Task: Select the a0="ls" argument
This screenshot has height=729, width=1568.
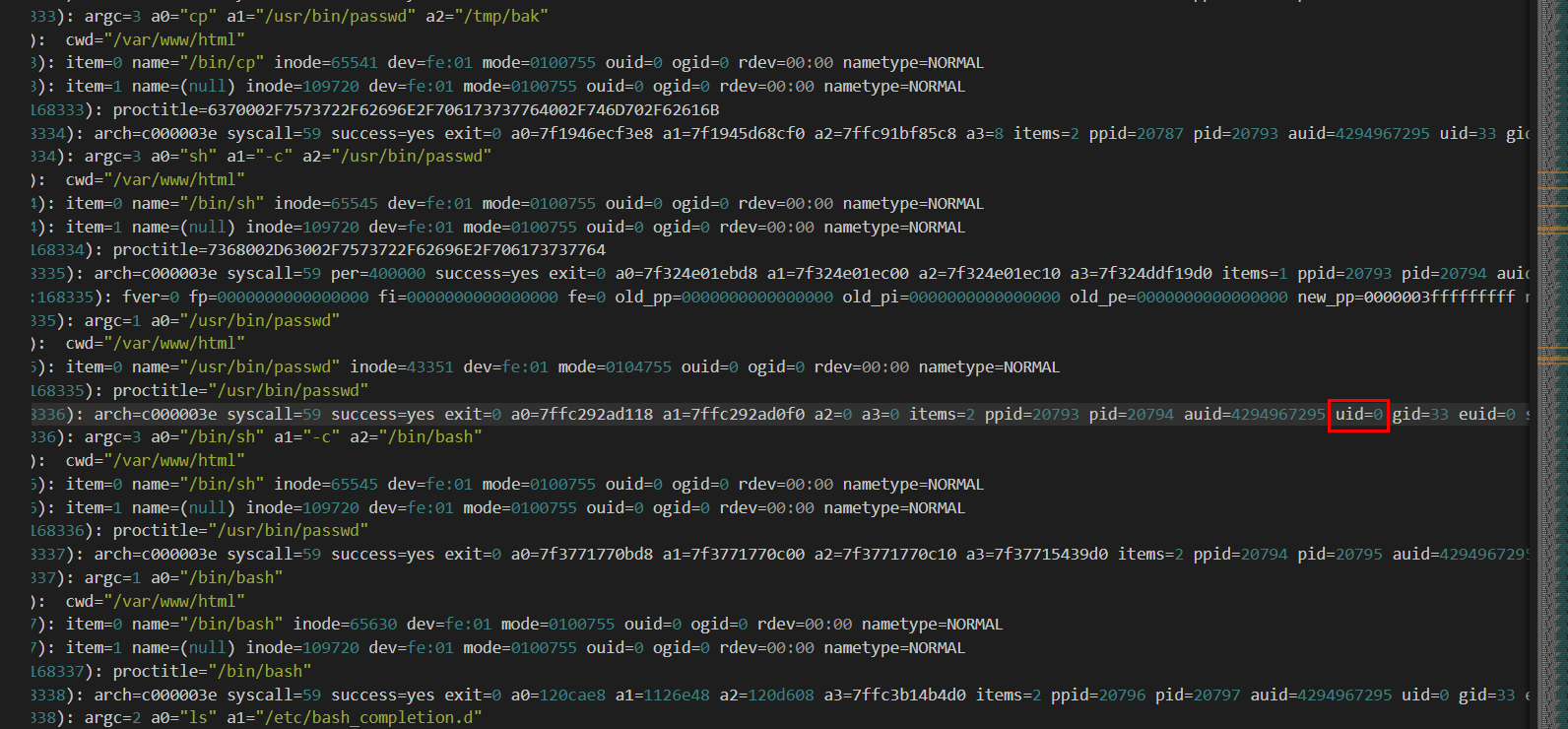Action: pyautogui.click(x=184, y=717)
